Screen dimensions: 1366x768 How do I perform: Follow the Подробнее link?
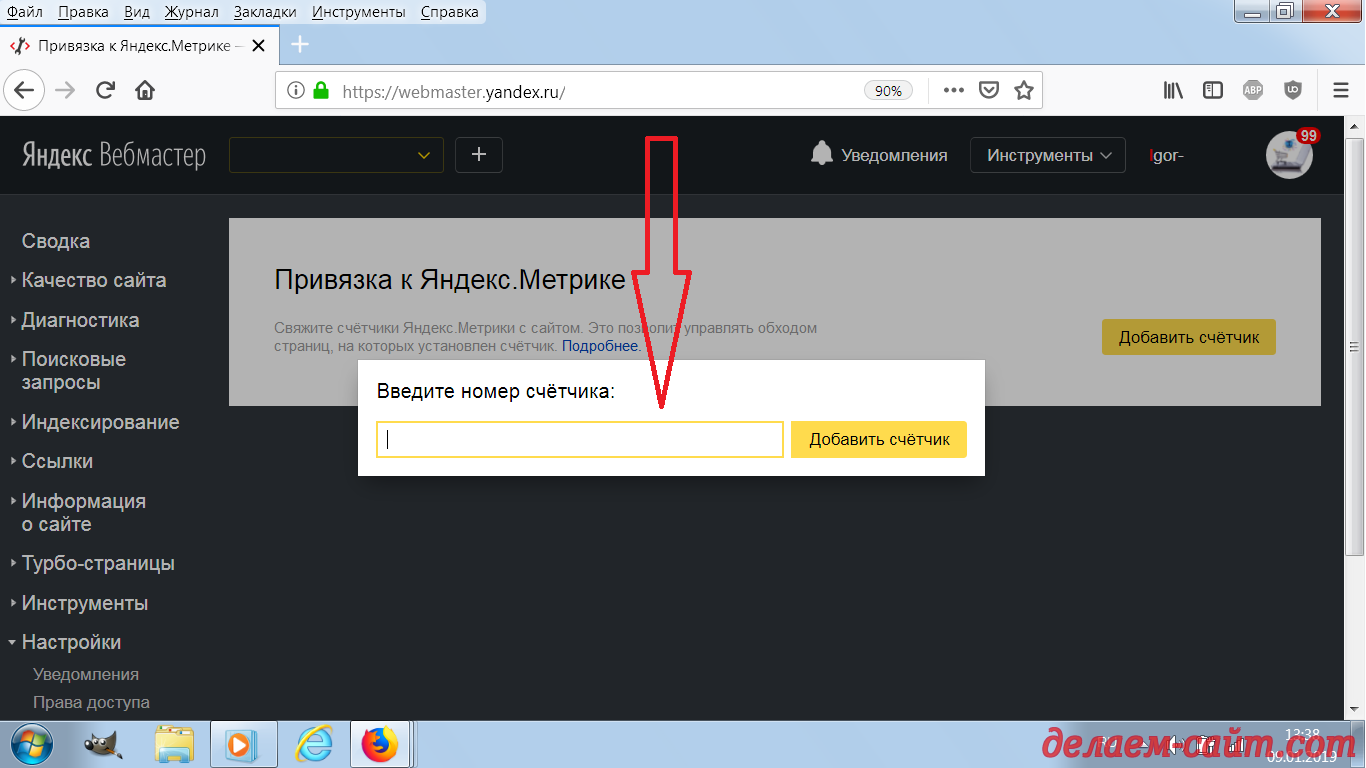click(x=600, y=346)
